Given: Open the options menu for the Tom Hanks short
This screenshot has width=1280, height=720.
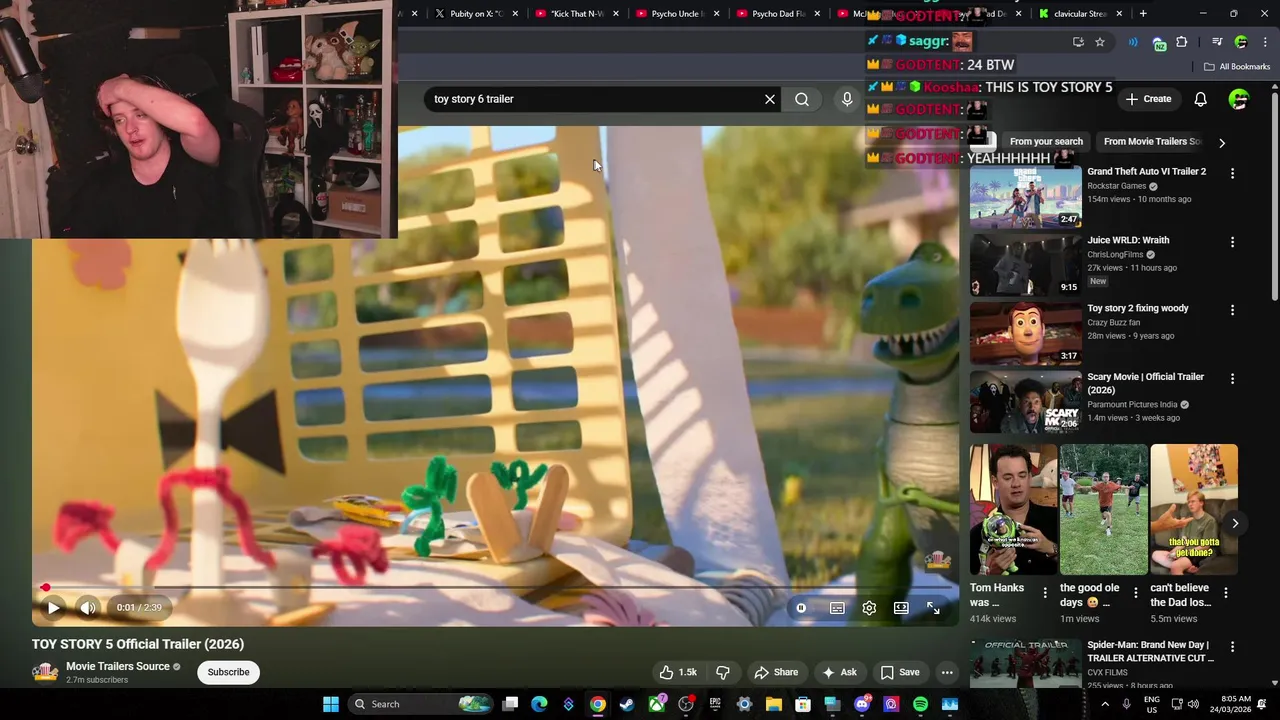Looking at the screenshot, I should click(1045, 593).
